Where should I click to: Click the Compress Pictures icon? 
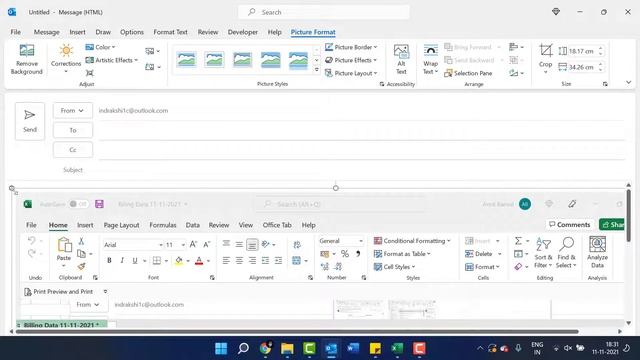pos(90,73)
